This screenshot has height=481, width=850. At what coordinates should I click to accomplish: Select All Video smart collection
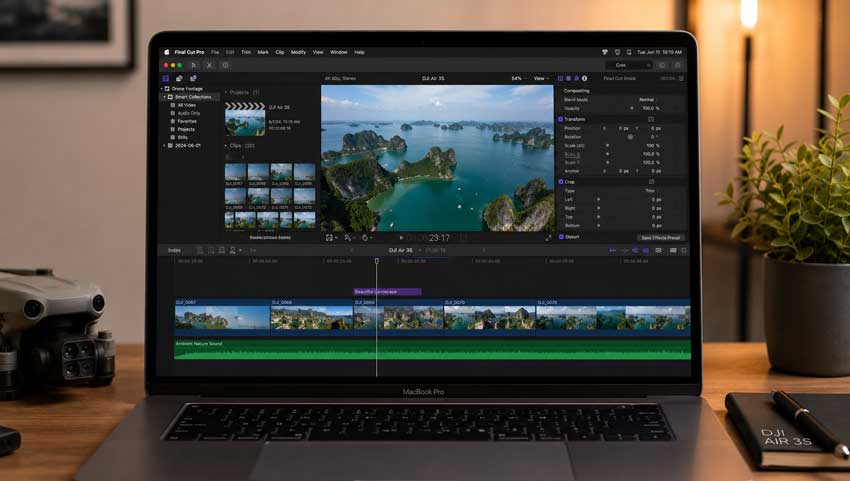(x=183, y=105)
